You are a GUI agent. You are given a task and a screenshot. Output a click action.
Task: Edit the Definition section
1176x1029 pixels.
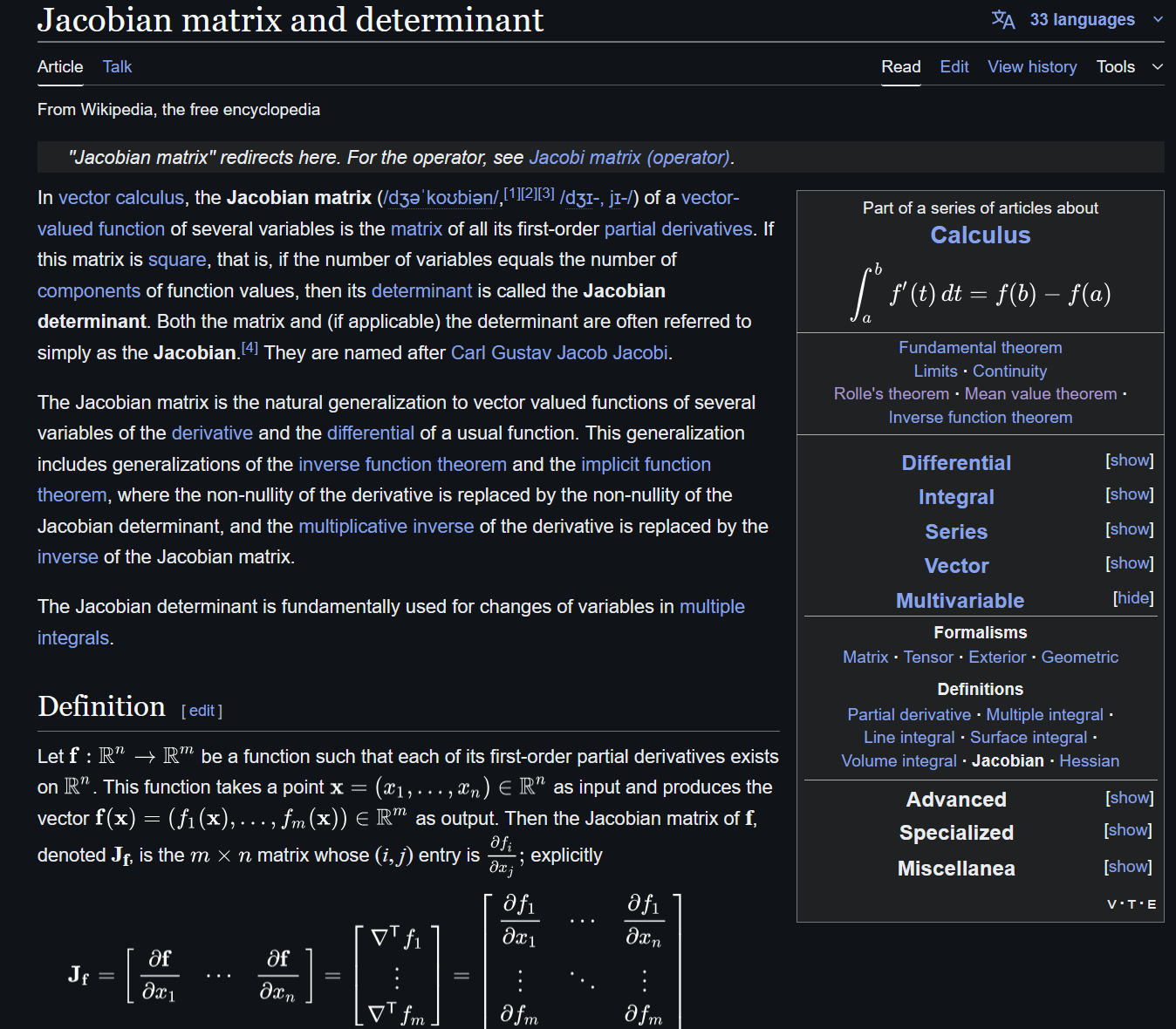point(202,711)
